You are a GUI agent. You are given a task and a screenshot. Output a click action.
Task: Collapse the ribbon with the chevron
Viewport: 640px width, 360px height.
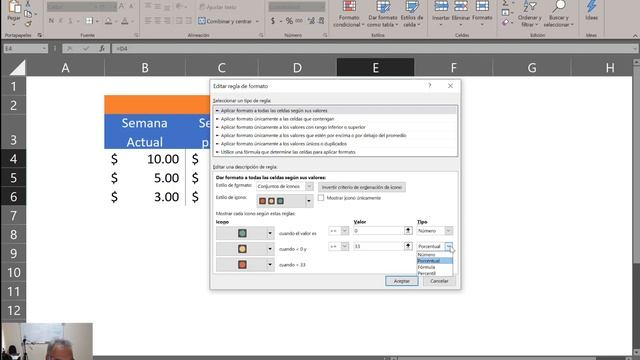pyautogui.click(x=635, y=36)
